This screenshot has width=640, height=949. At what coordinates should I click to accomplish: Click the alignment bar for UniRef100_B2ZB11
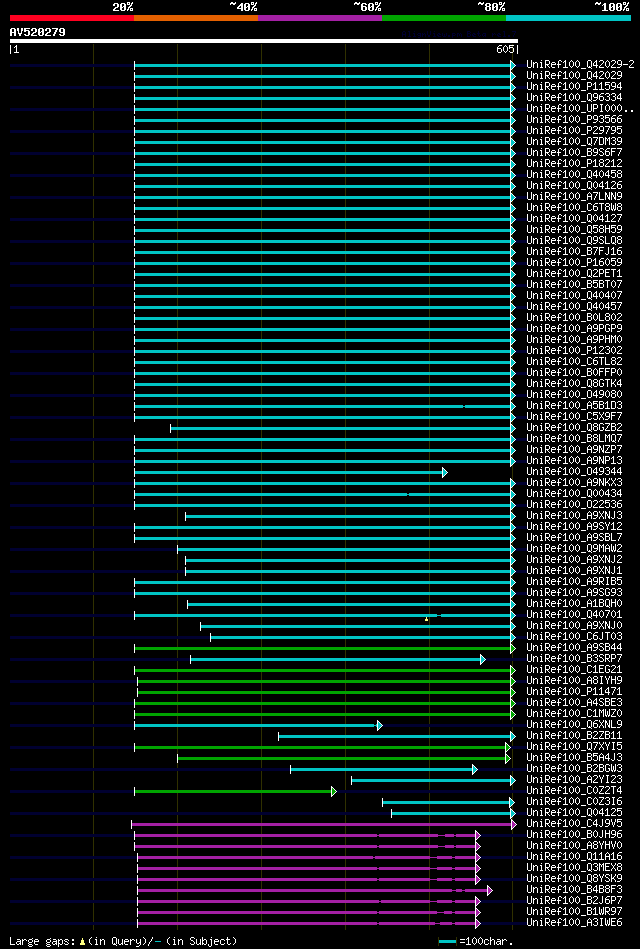point(397,736)
